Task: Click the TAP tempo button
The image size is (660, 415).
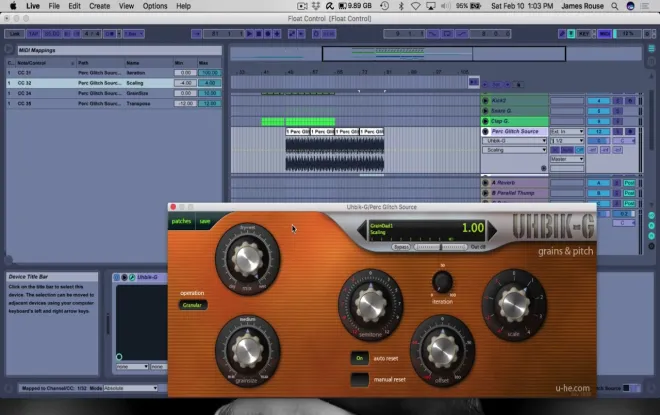Action: point(33,34)
